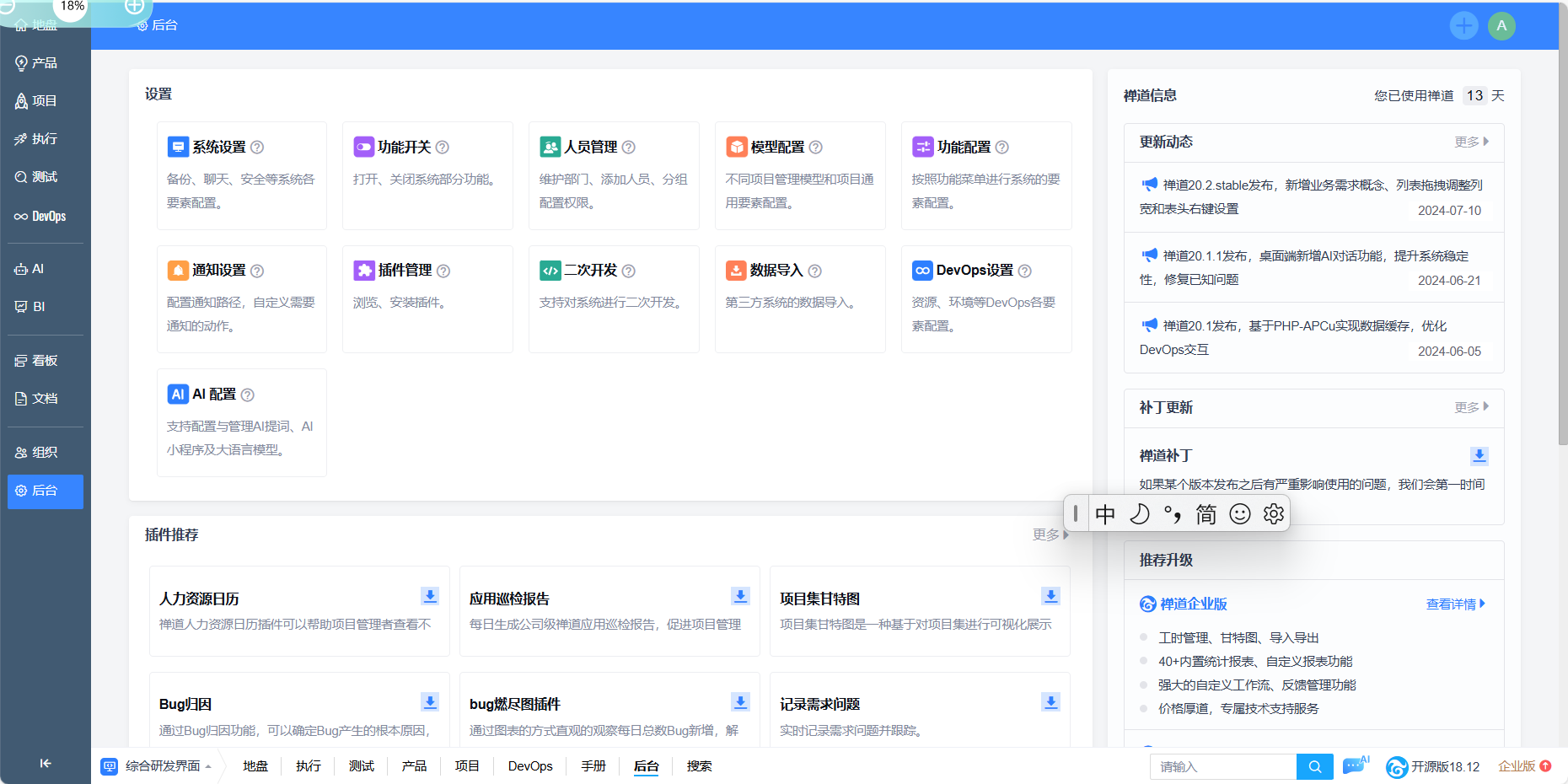Screen dimensions: 1568x784
Task: Open the 综合研发界面 interface switcher
Action: 156,766
